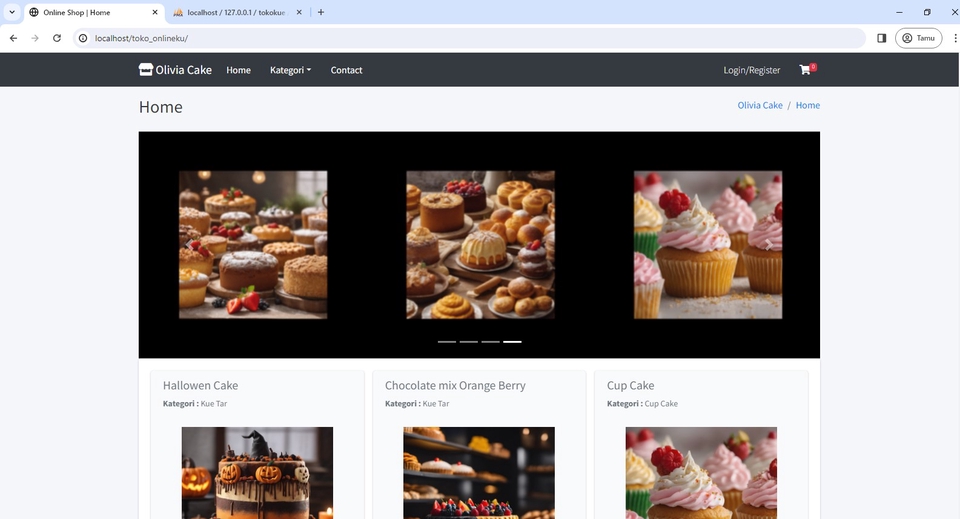The image size is (960, 519).
Task: Open Chrome three-dot menu
Action: (x=954, y=38)
